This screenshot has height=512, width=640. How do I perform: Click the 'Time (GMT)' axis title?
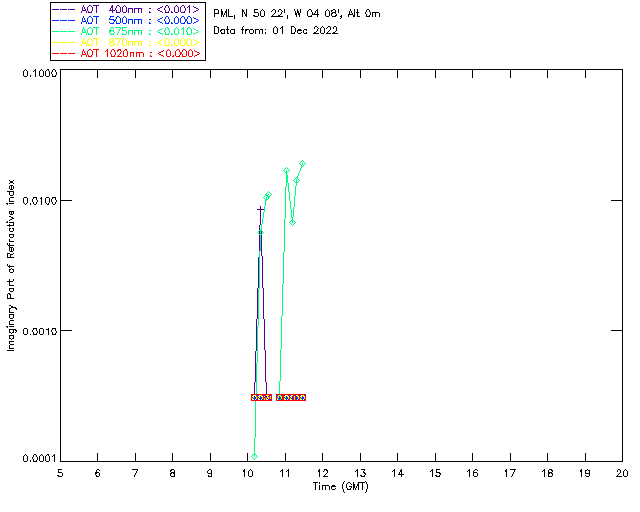(x=340, y=487)
